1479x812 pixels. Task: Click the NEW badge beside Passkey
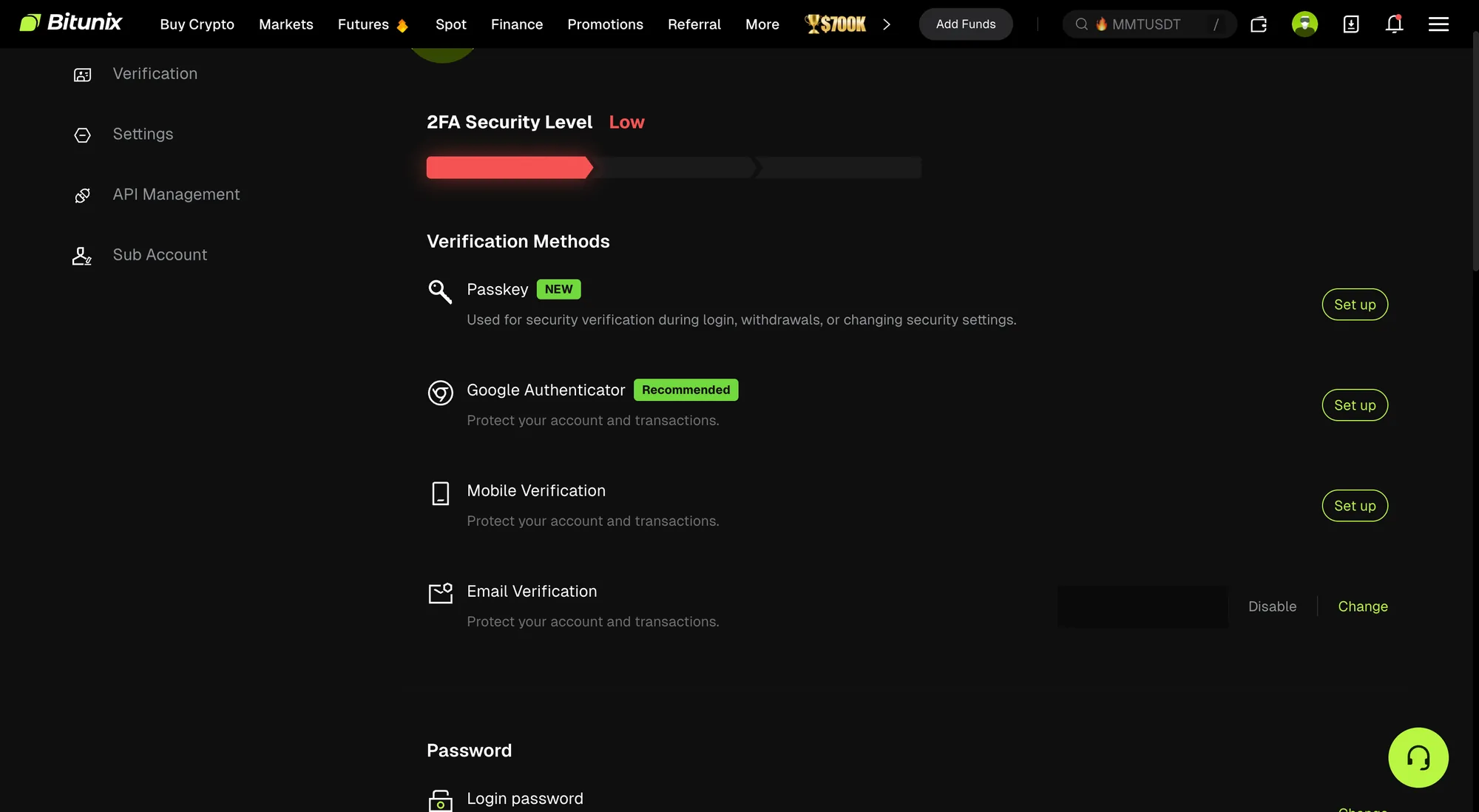pyautogui.click(x=558, y=289)
